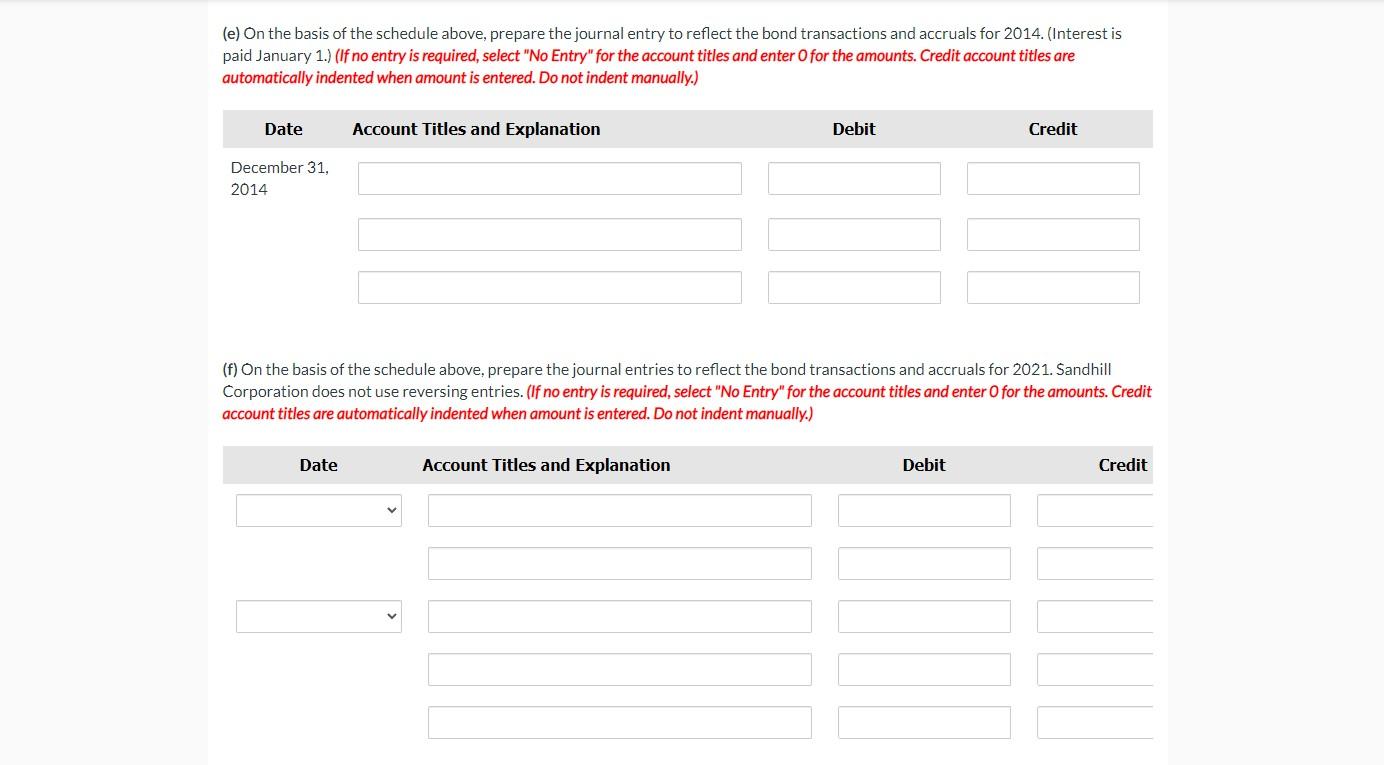The height and width of the screenshot is (765, 1384).
Task: Click the first Credit field in part (f)
Action: point(1094,510)
